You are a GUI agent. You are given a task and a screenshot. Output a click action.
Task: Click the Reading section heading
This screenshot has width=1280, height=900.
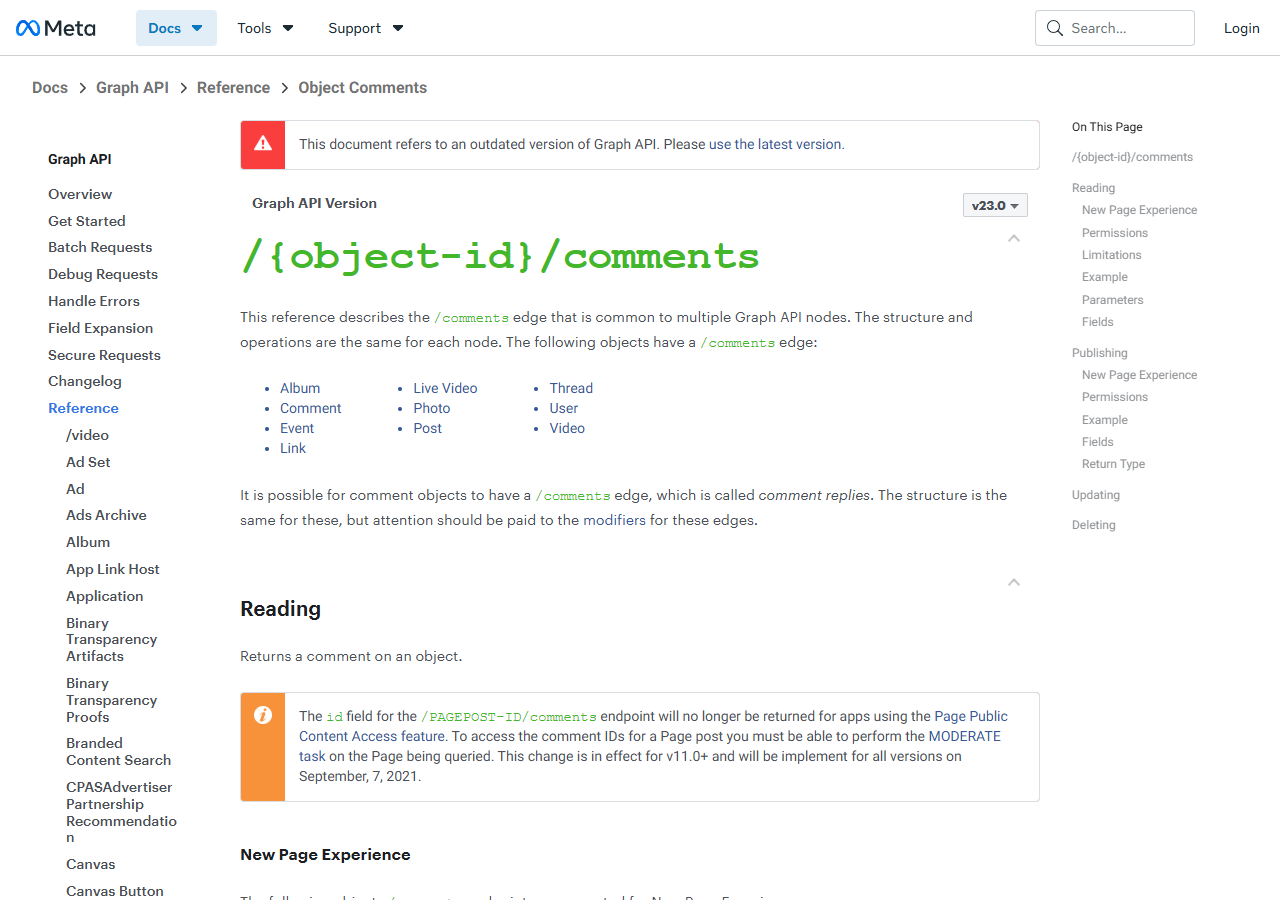pyautogui.click(x=281, y=609)
